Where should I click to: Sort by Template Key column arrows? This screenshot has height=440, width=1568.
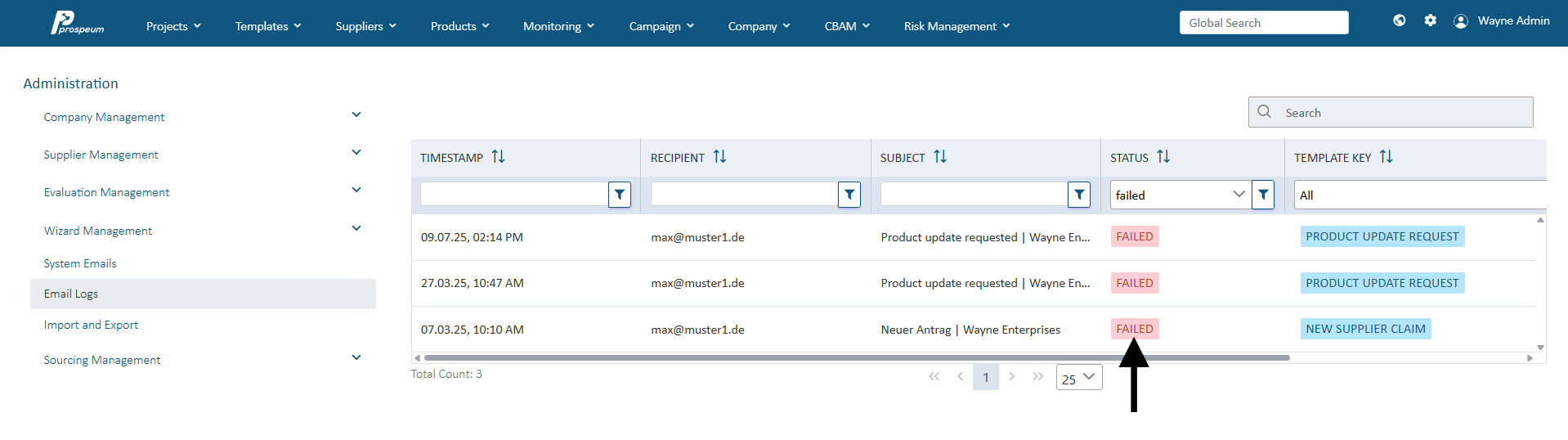[x=1386, y=157]
